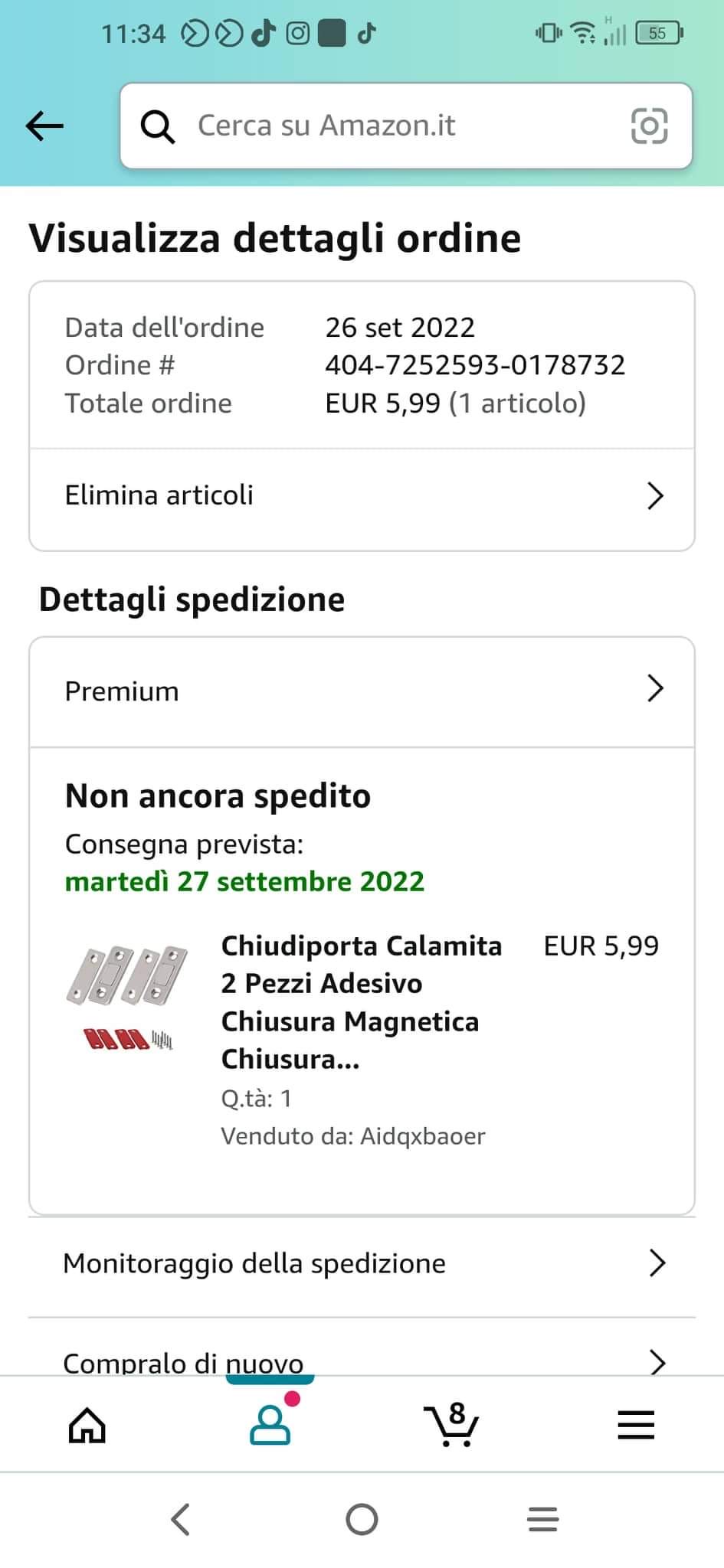Open the shopping cart with 8 items
This screenshot has height=1568, width=724.
point(451,1426)
